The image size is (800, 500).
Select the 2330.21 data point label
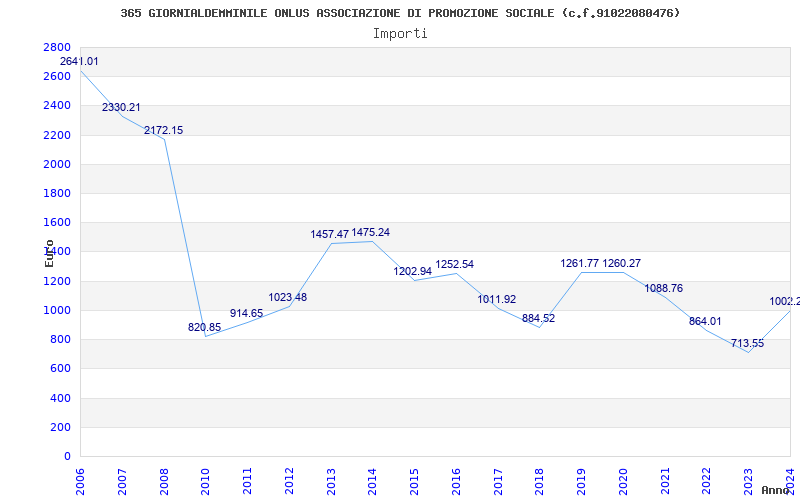tap(121, 107)
